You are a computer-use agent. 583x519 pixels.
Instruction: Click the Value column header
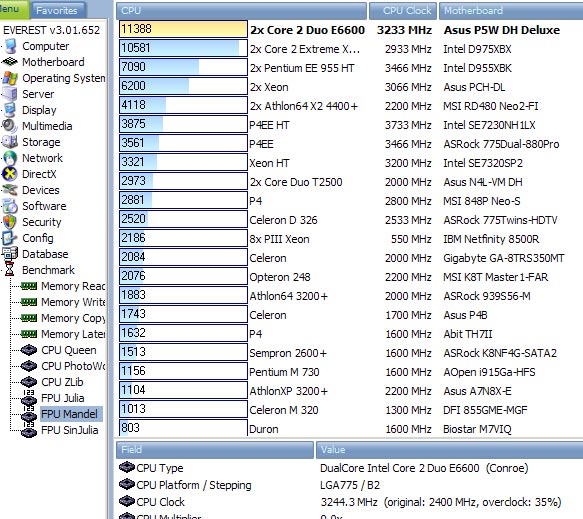pyautogui.click(x=450, y=450)
